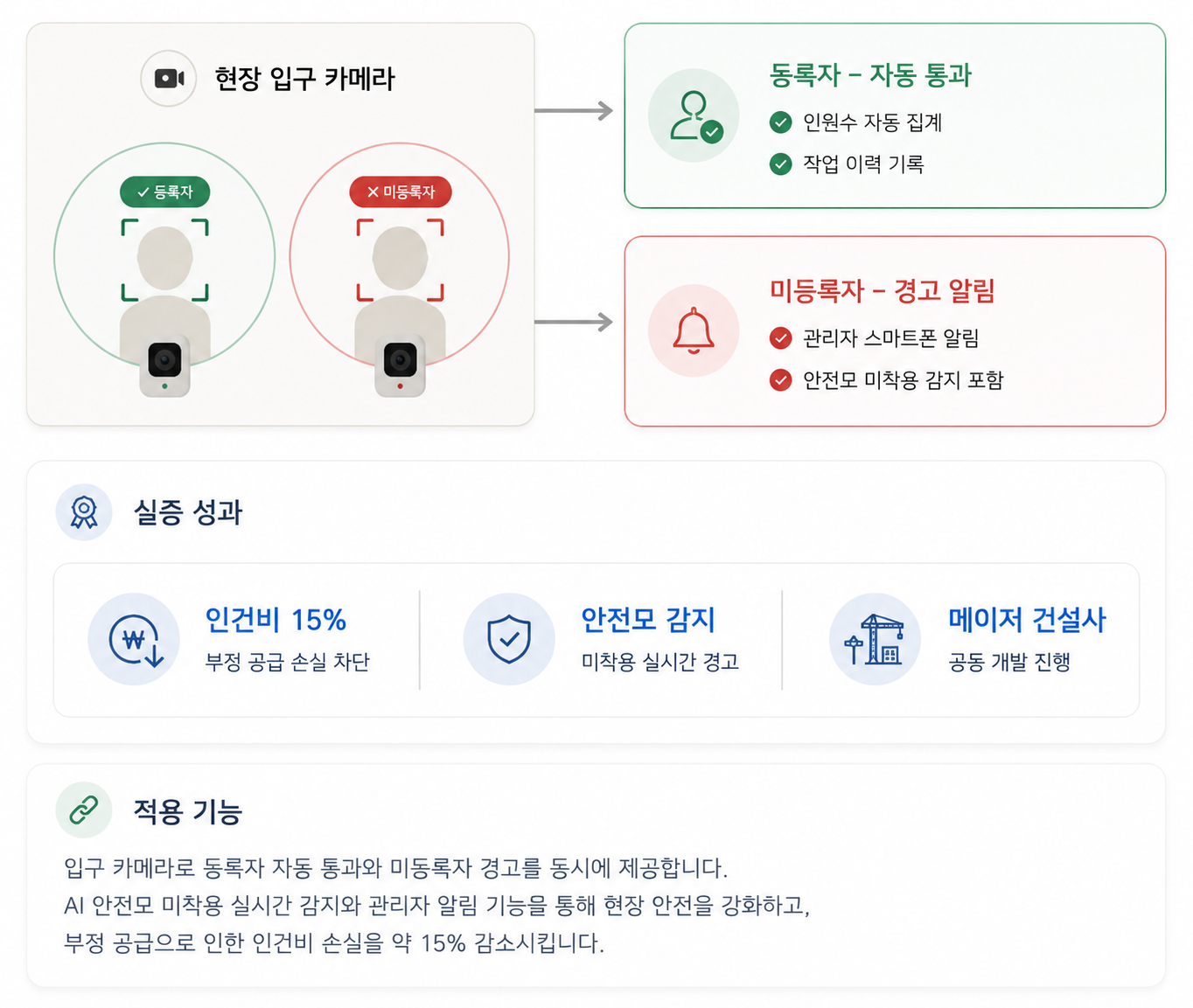Click the video camera icon beside 현장 입구 카메라
This screenshot has width=1193, height=1008.
click(x=169, y=79)
